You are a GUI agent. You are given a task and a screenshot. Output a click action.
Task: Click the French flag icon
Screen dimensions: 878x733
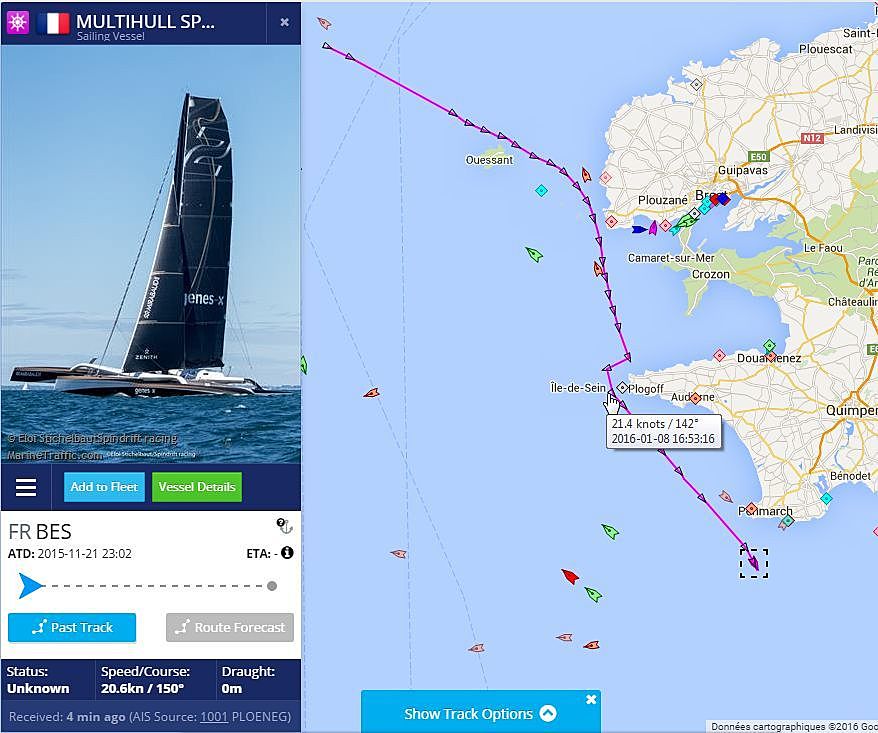click(53, 23)
